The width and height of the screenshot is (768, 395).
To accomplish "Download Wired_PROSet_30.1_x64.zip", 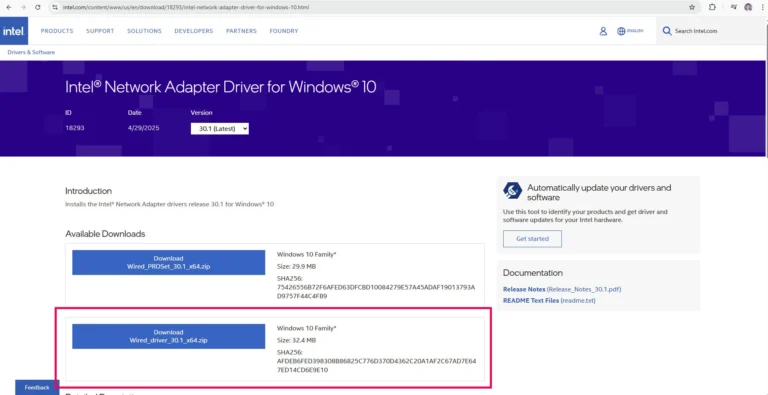I will (x=168, y=262).
